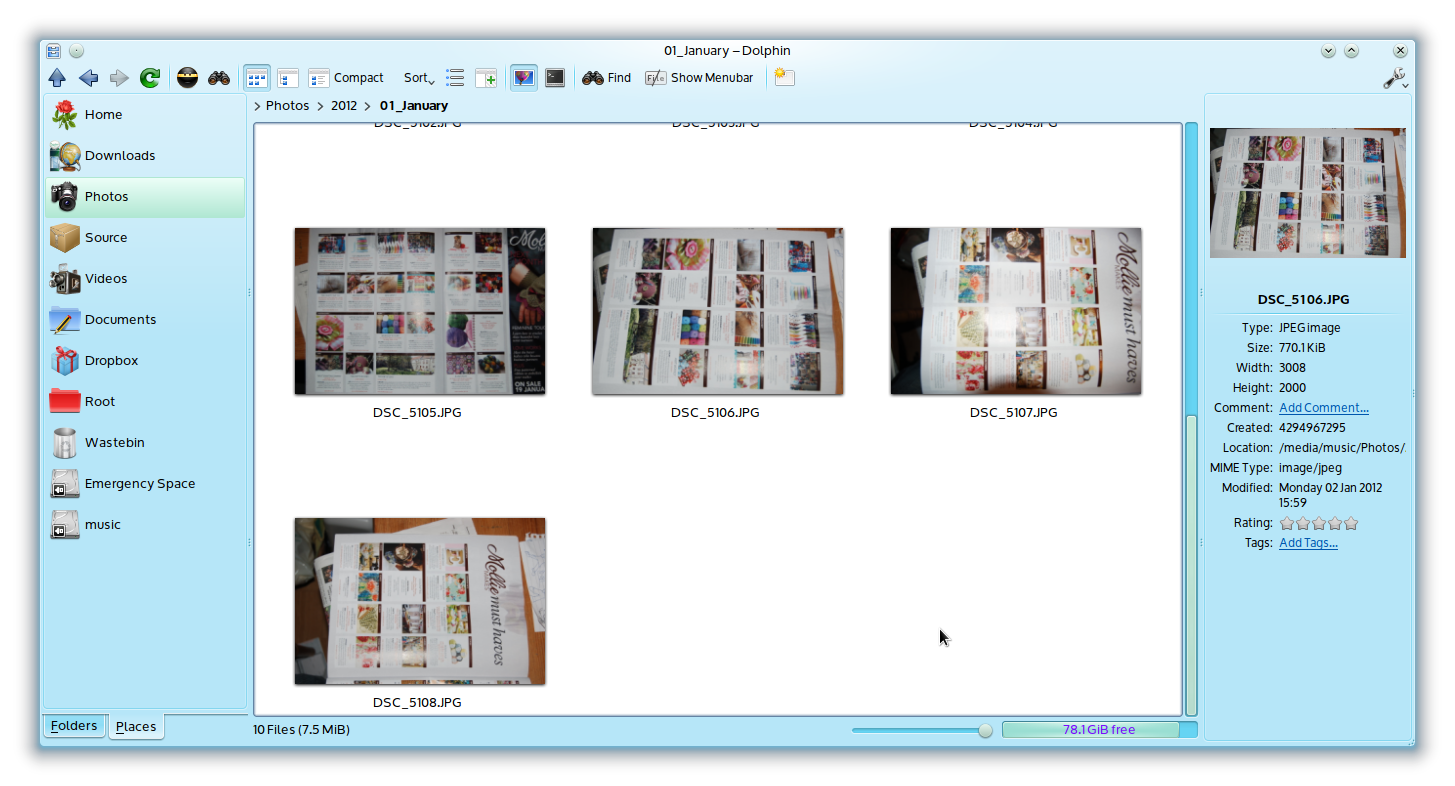
Task: Click the round pin button in the titlebar
Action: click(x=76, y=51)
